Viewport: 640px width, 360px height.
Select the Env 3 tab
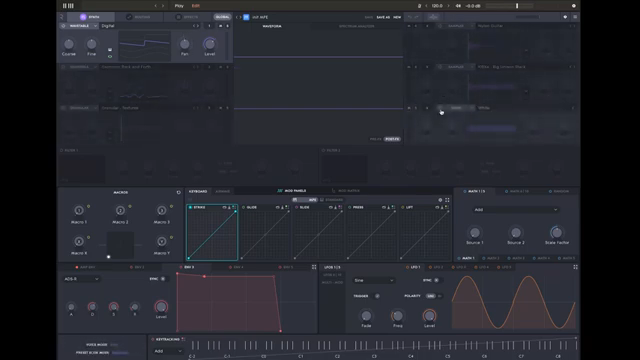(x=187, y=267)
